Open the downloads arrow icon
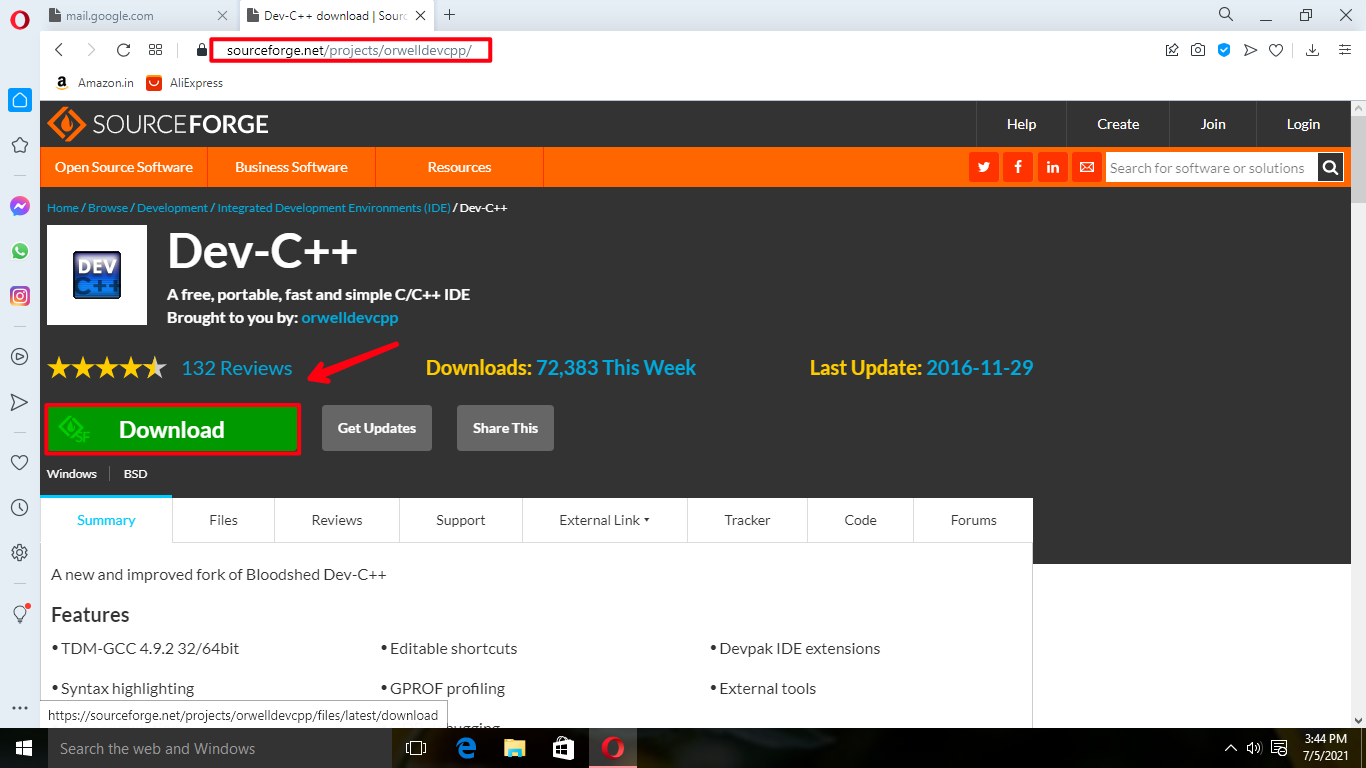1366x768 pixels. [x=1313, y=50]
